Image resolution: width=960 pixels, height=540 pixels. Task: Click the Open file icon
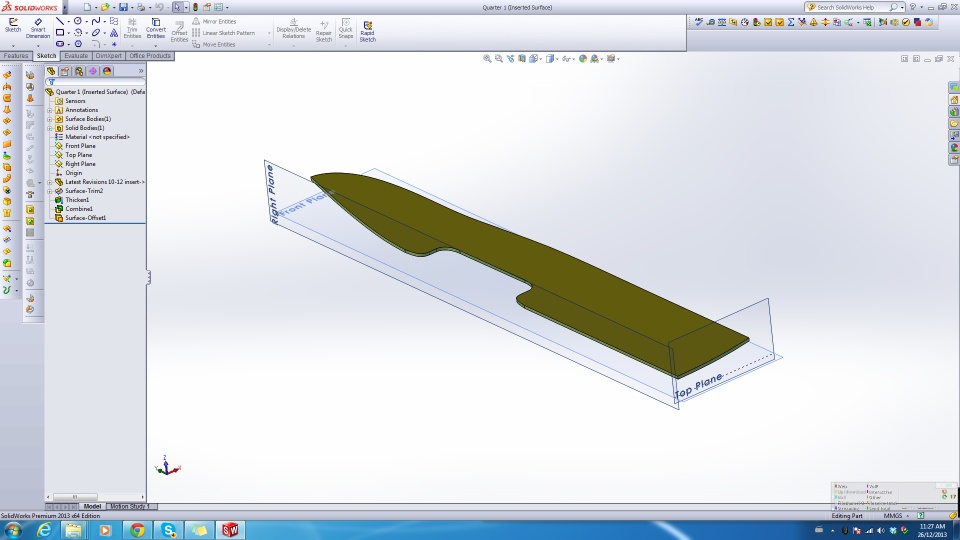105,7
